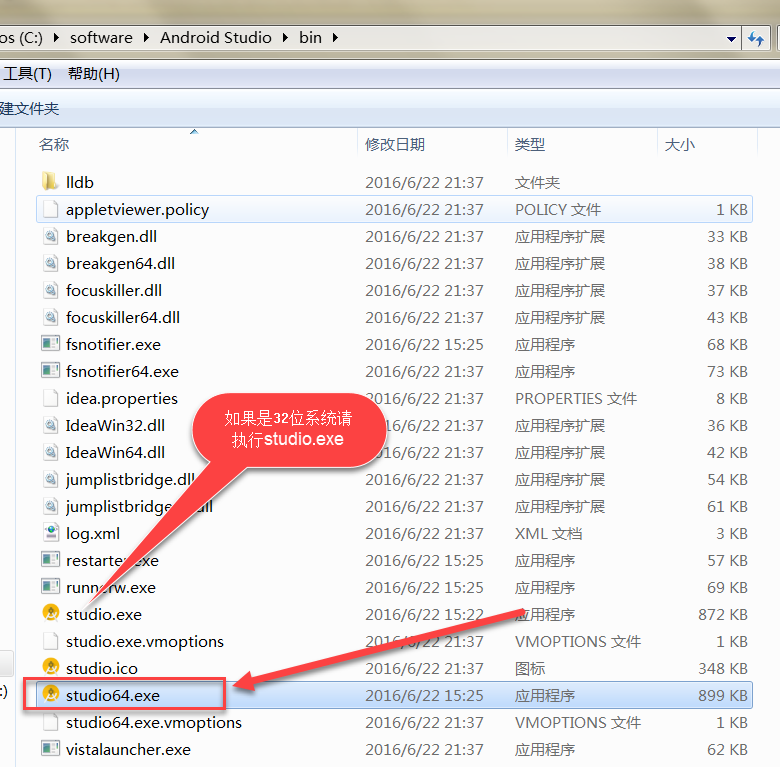Click the focuskiller.dll file icon
Screen dimensions: 780x767
(50, 290)
